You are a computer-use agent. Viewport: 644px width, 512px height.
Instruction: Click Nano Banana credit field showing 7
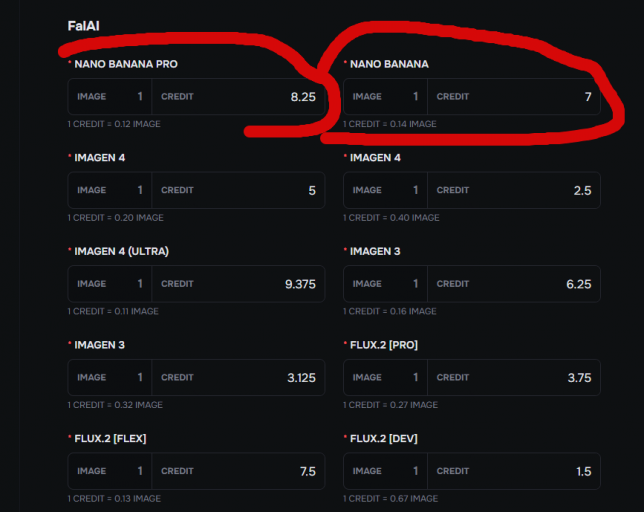click(x=514, y=96)
